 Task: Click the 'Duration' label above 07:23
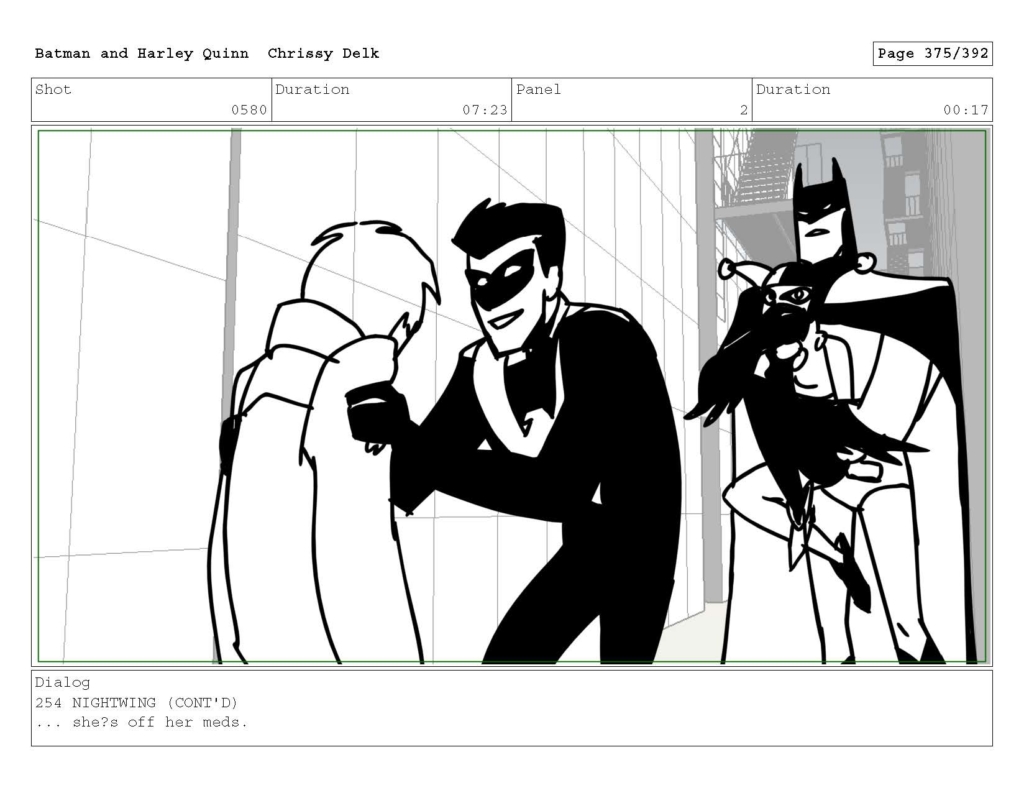tap(312, 89)
